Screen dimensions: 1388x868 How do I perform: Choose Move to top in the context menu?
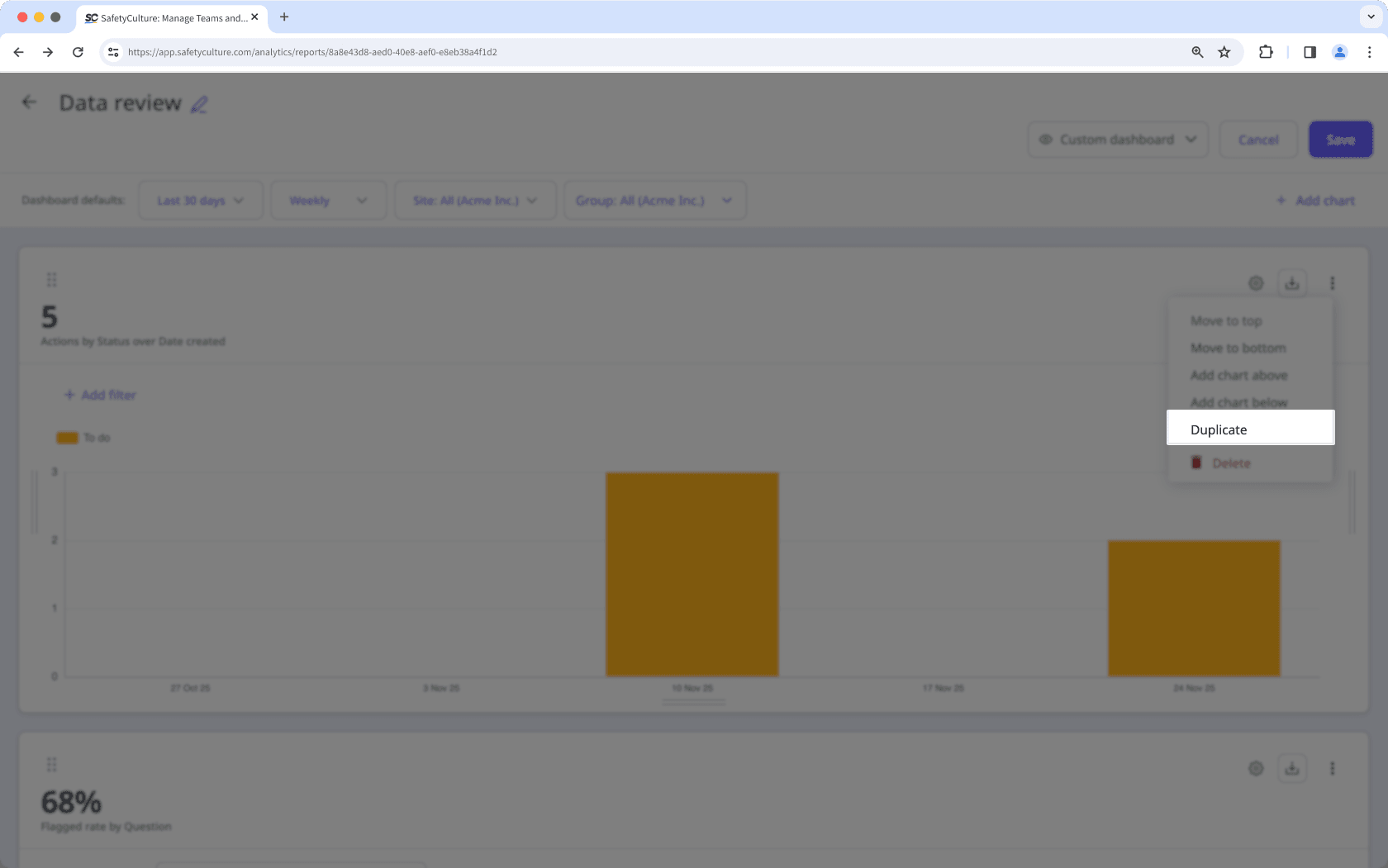coord(1226,320)
